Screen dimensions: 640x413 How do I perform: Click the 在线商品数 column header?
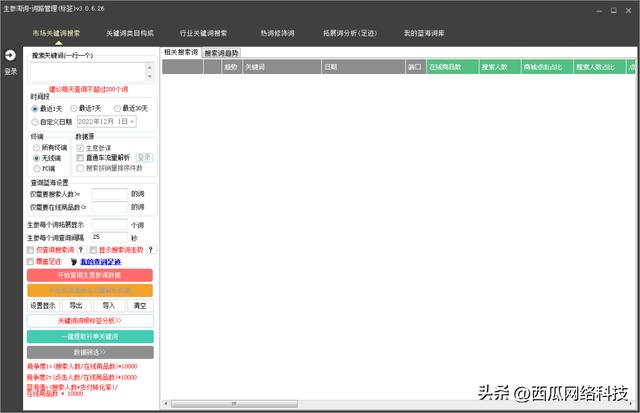(x=452, y=67)
